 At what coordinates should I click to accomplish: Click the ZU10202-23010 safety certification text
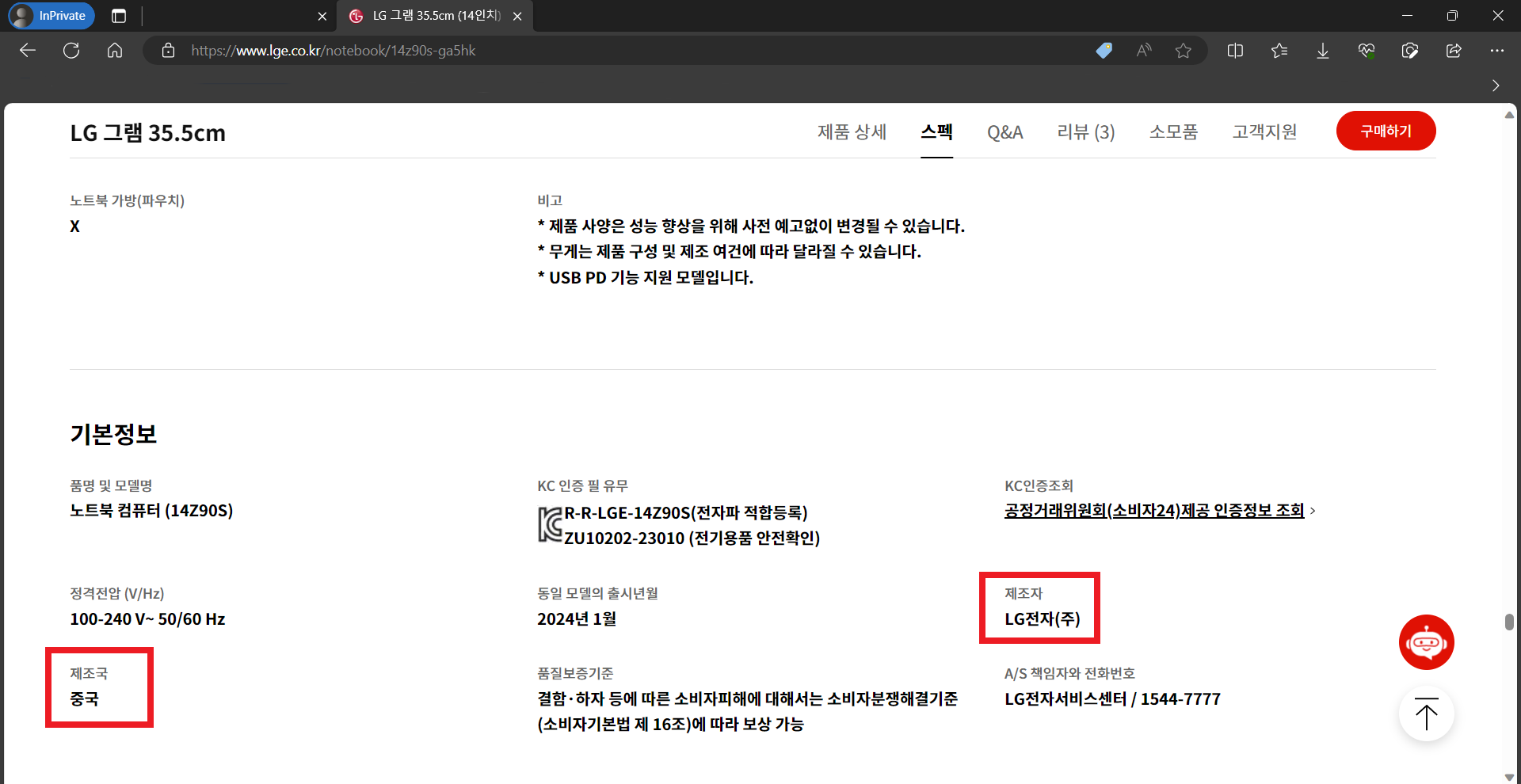(x=692, y=539)
